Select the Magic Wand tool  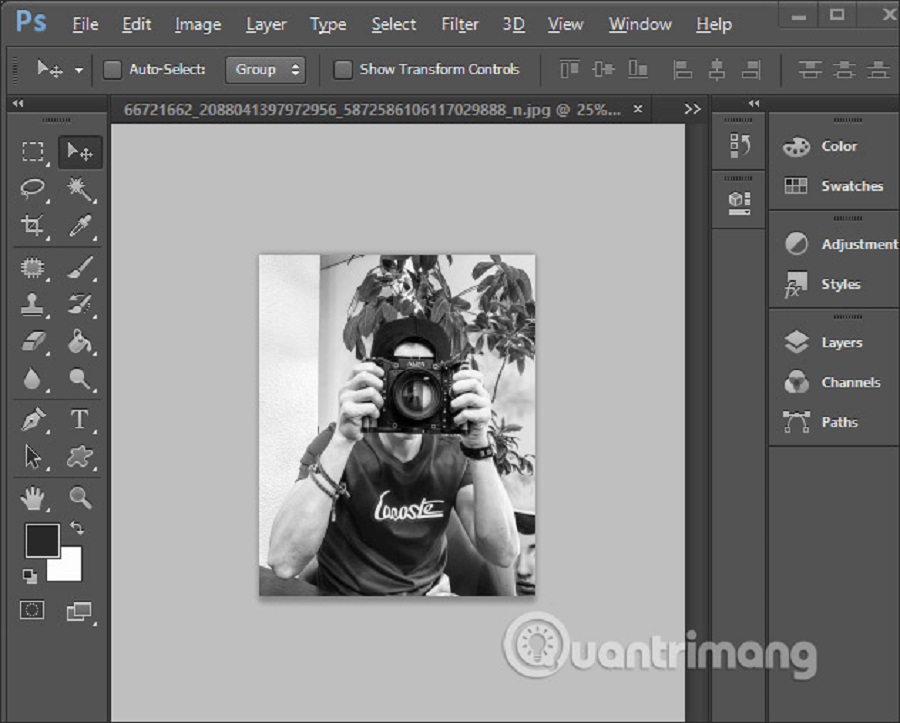(x=80, y=189)
